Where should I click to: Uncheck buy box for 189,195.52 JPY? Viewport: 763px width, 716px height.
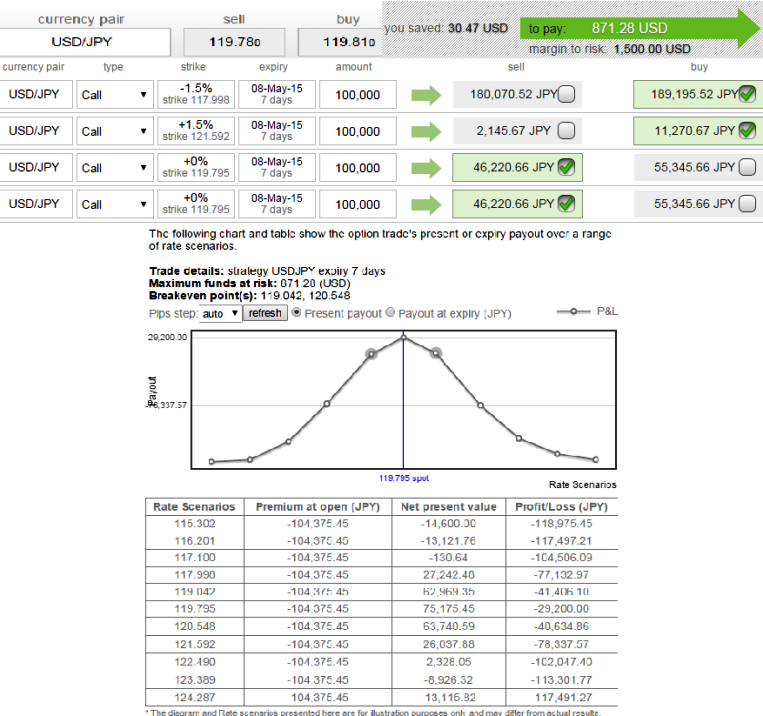click(x=747, y=95)
